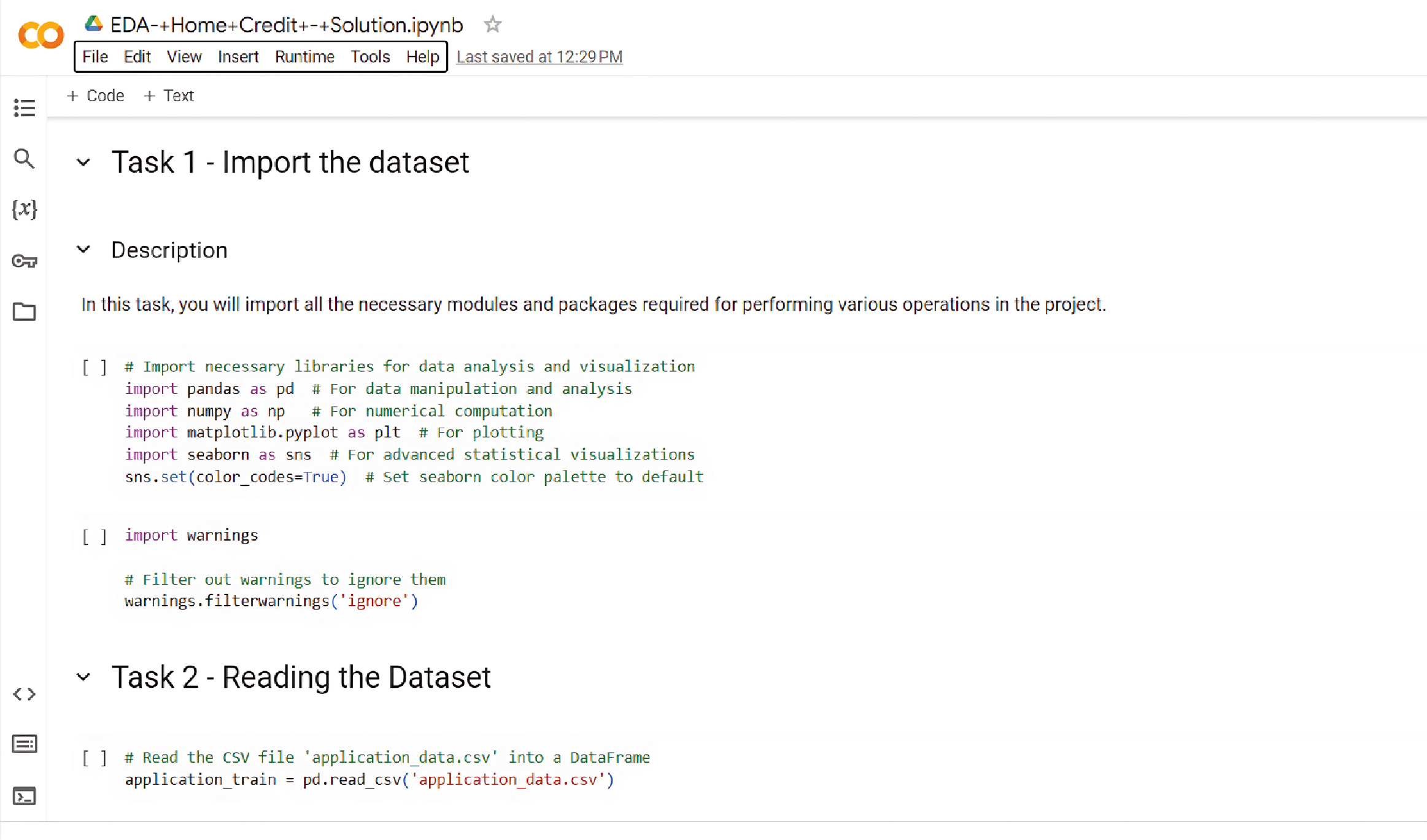This screenshot has width=1427, height=840.
Task: Open the Command palette icon
Action: (x=24, y=744)
